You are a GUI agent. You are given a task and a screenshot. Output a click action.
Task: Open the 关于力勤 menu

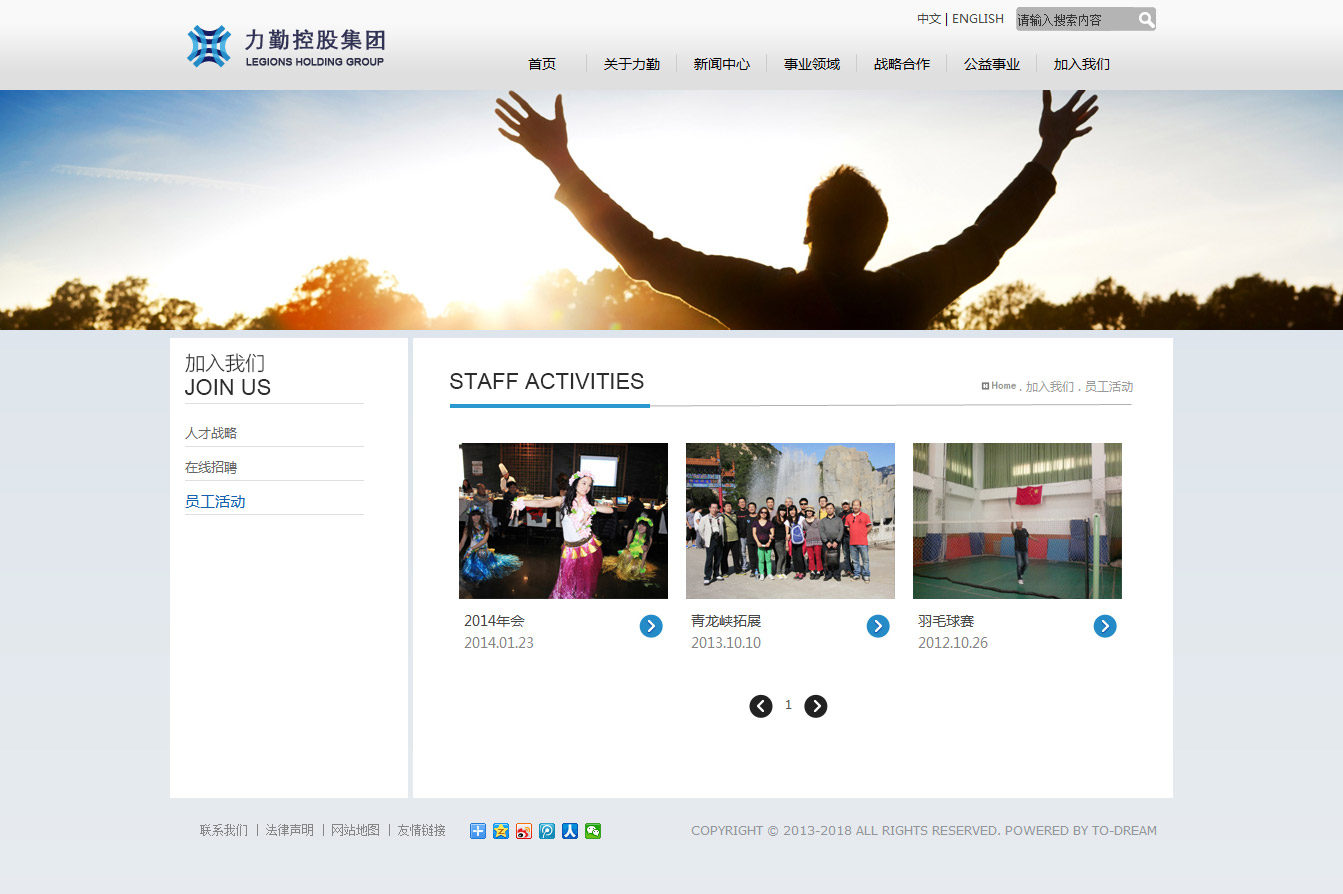pyautogui.click(x=631, y=64)
